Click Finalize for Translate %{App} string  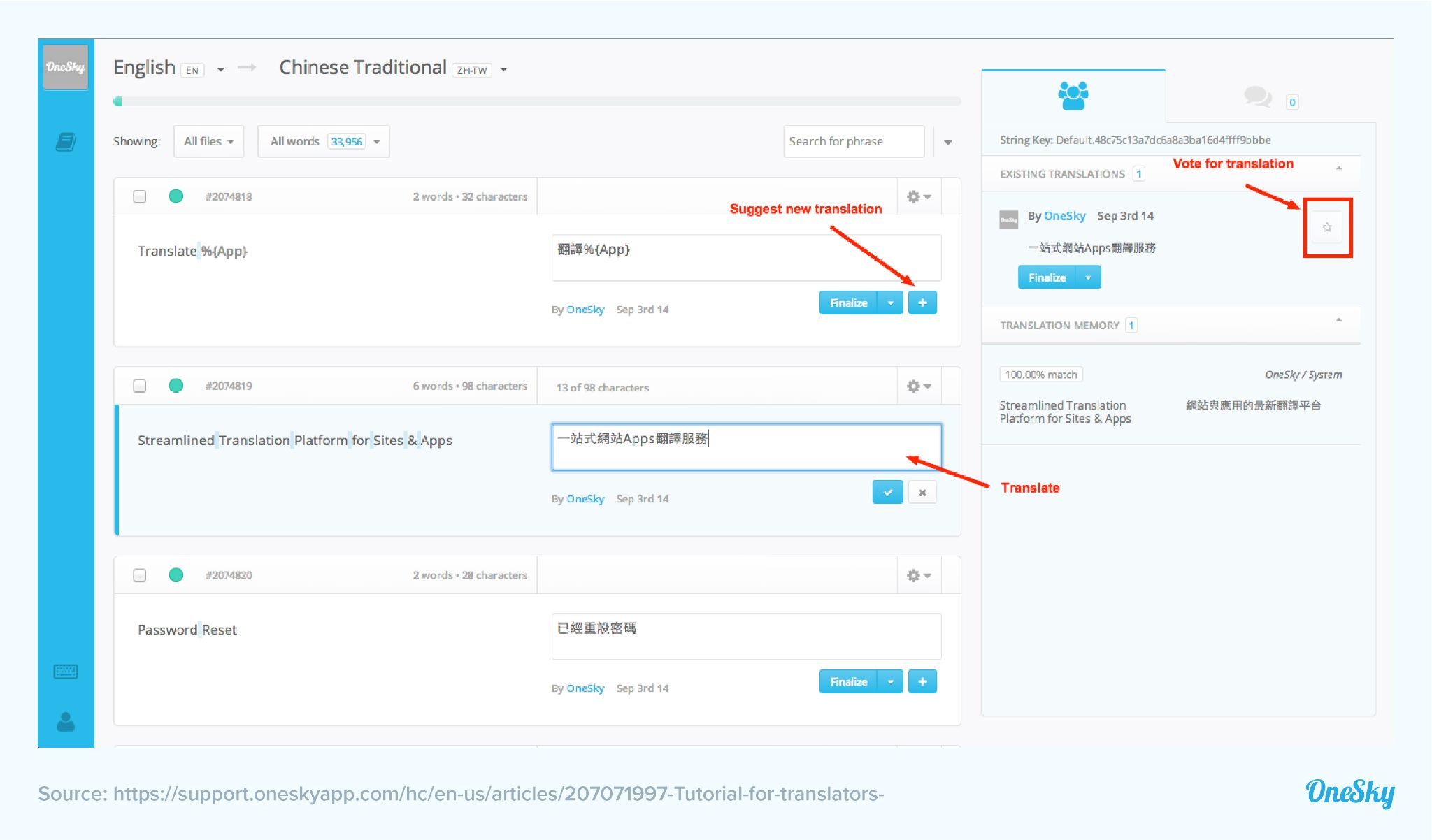click(x=848, y=303)
